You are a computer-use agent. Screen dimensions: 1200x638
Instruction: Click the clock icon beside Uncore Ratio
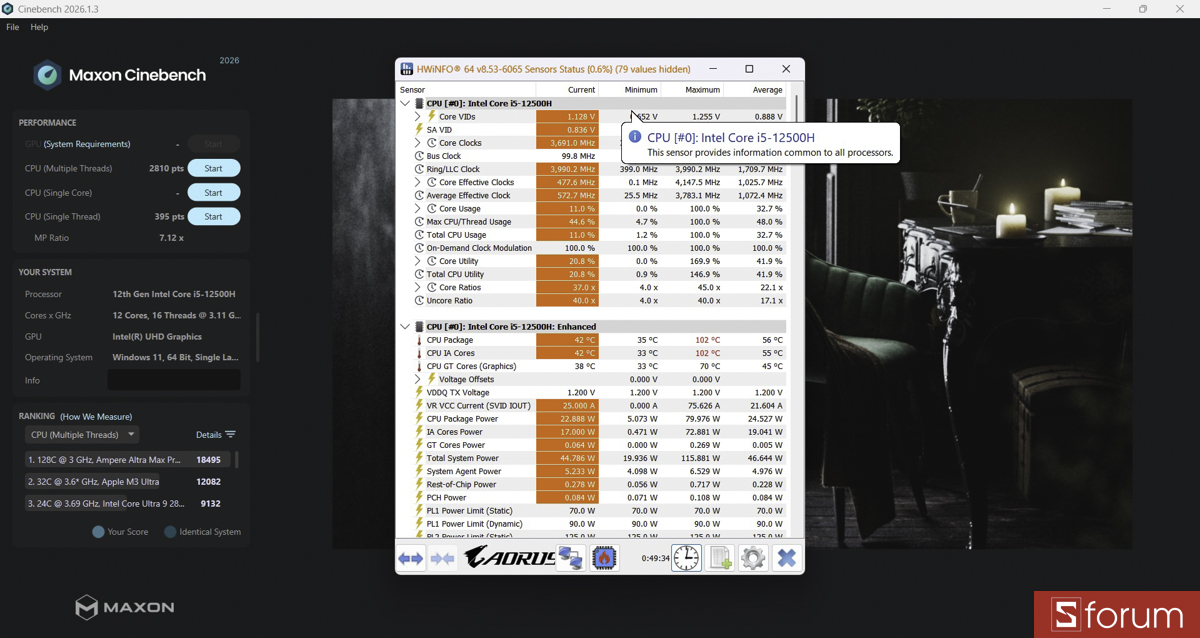coord(419,300)
